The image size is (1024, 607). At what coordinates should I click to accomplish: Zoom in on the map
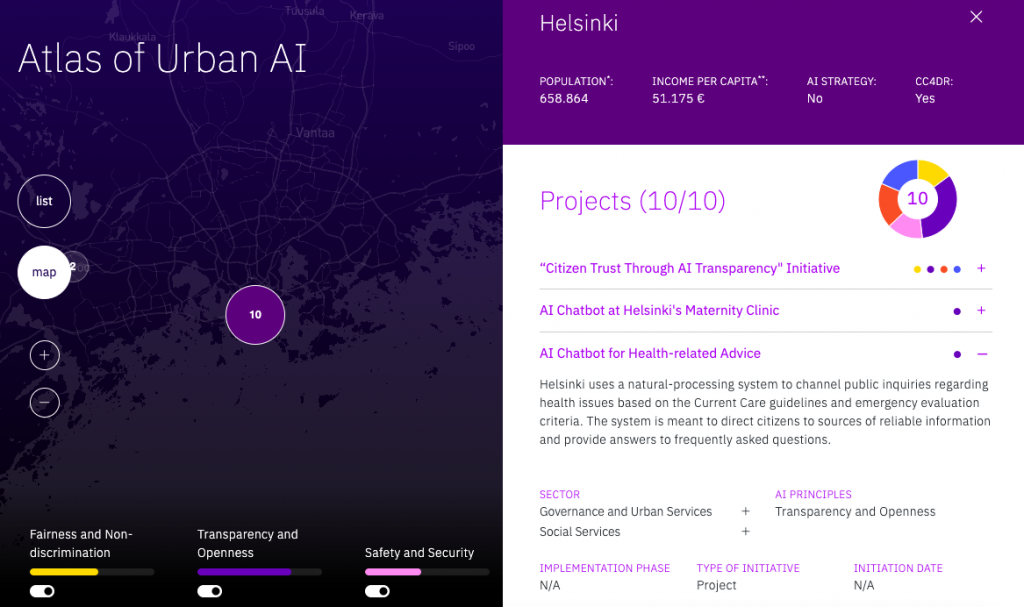44,355
